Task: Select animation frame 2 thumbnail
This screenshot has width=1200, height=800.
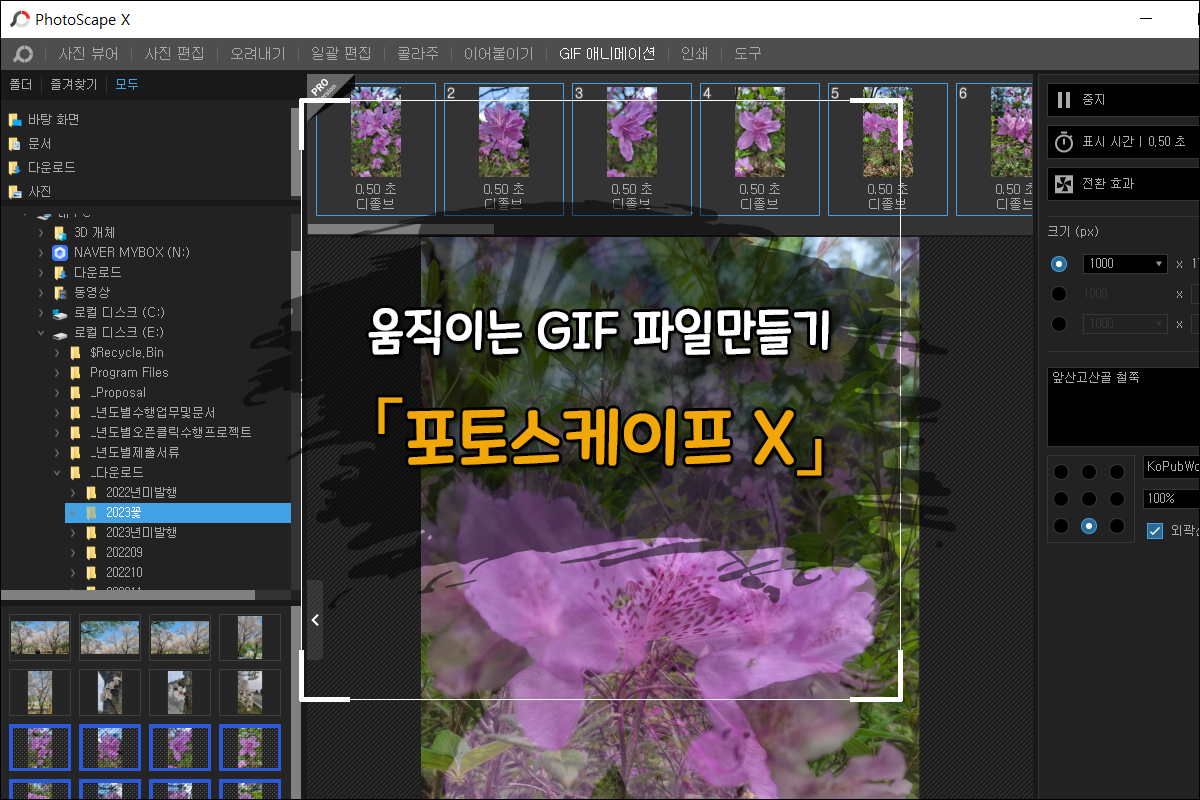Action: [x=504, y=150]
